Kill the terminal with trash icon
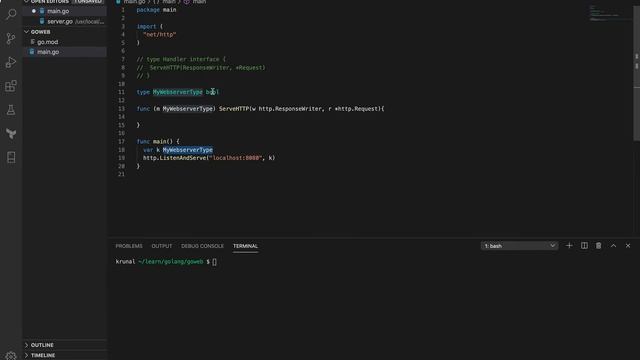Viewport: 640px width, 360px height. pyautogui.click(x=598, y=246)
